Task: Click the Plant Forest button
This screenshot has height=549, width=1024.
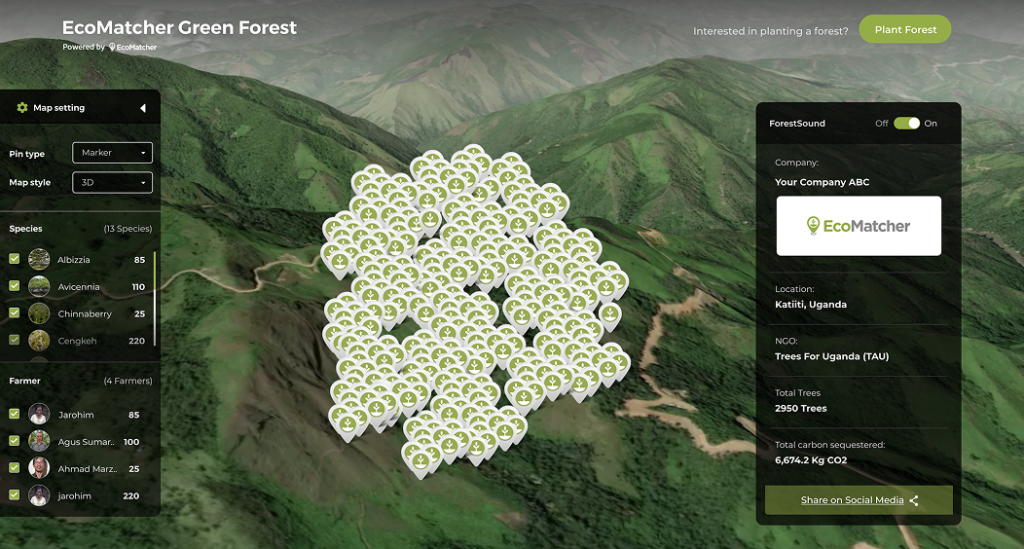Action: pyautogui.click(x=905, y=29)
